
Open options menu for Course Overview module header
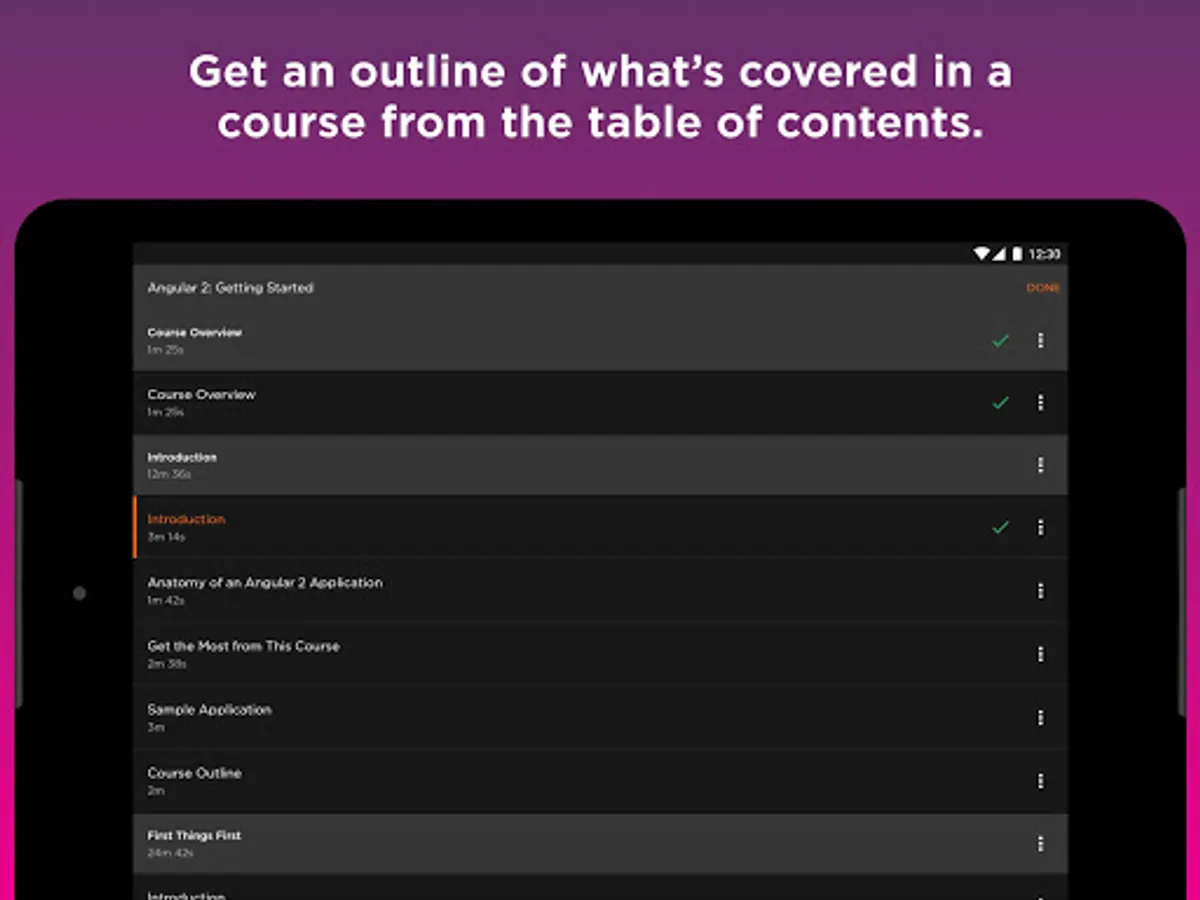tap(1040, 341)
